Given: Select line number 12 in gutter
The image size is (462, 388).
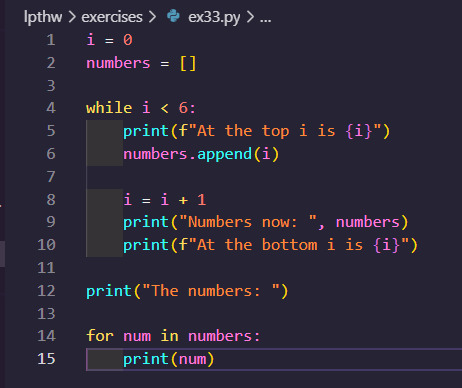Looking at the screenshot, I should 46,291.
